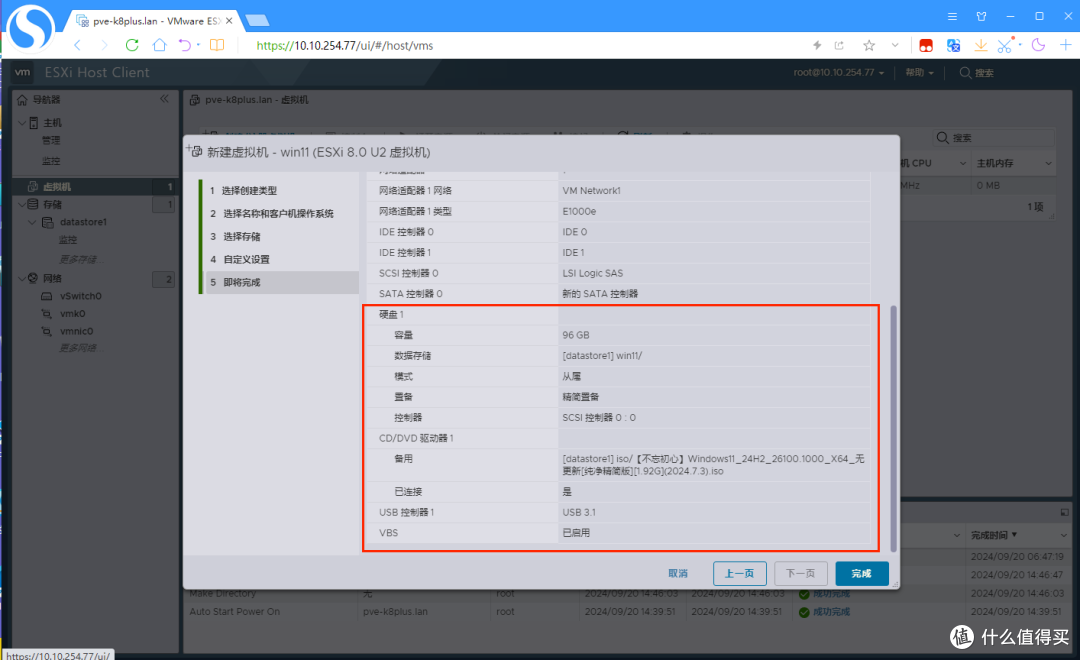Reload the page with refresh icon

point(132,45)
